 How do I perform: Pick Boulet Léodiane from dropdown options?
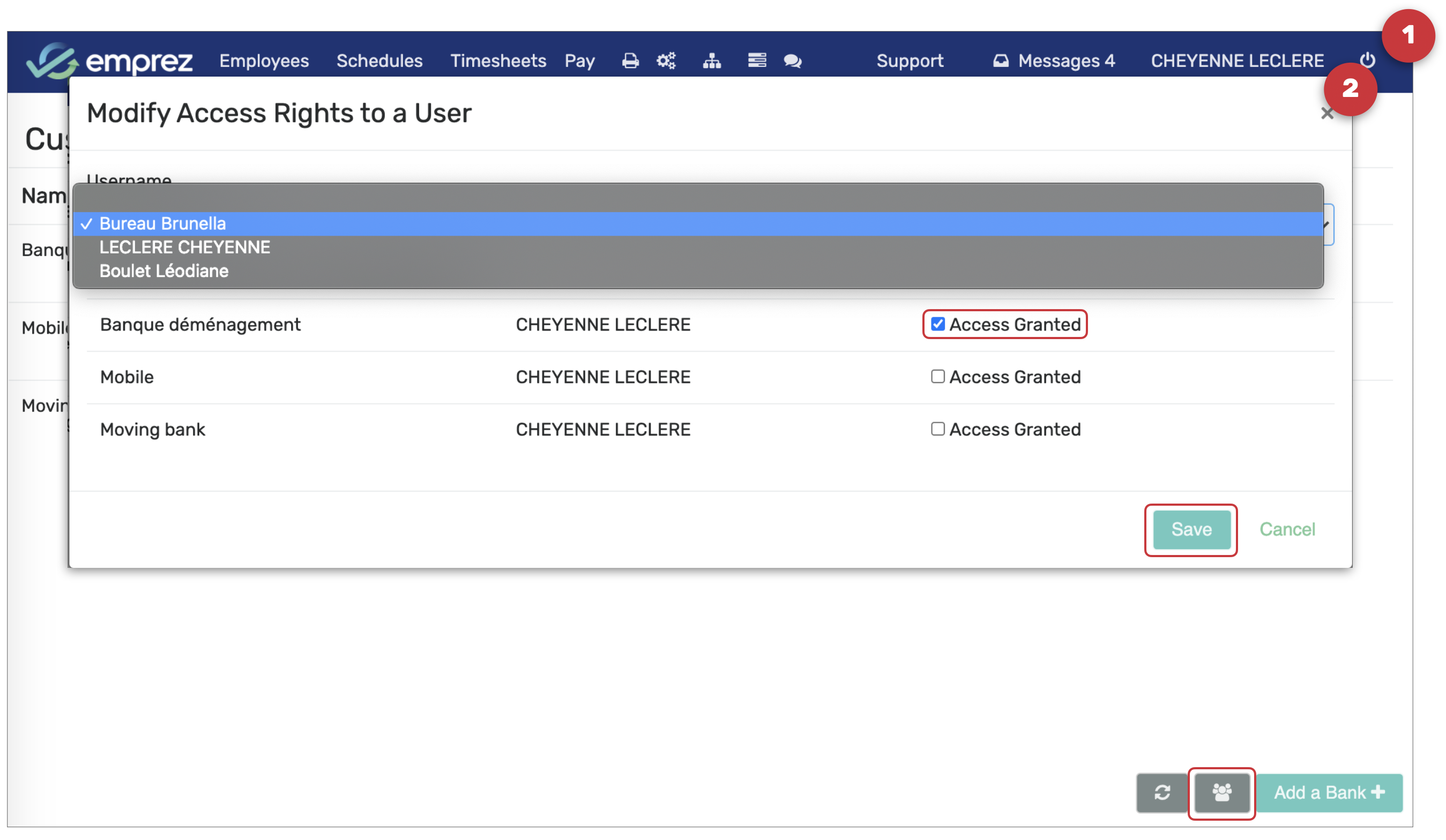pos(164,271)
